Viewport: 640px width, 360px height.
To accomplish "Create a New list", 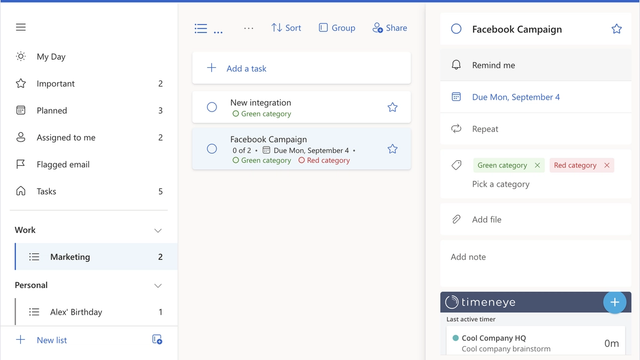I will pos(51,340).
